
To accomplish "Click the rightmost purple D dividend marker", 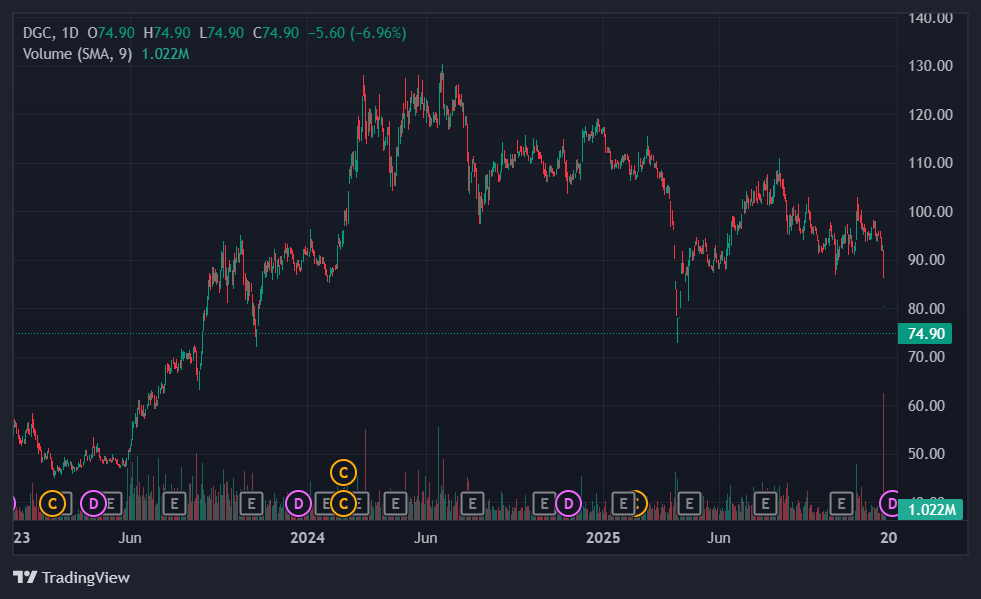I will [x=890, y=502].
